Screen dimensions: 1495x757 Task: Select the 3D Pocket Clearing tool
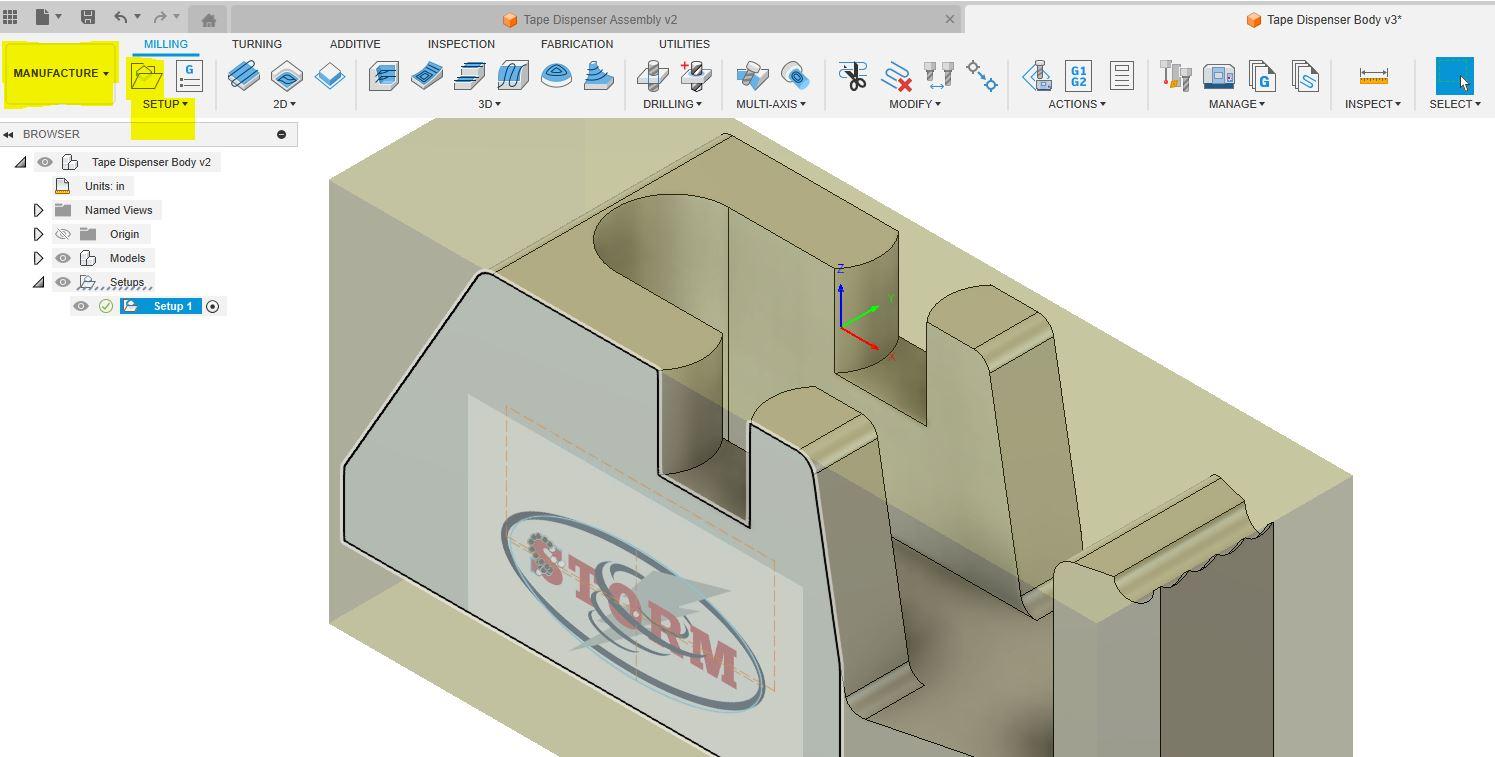coord(427,76)
